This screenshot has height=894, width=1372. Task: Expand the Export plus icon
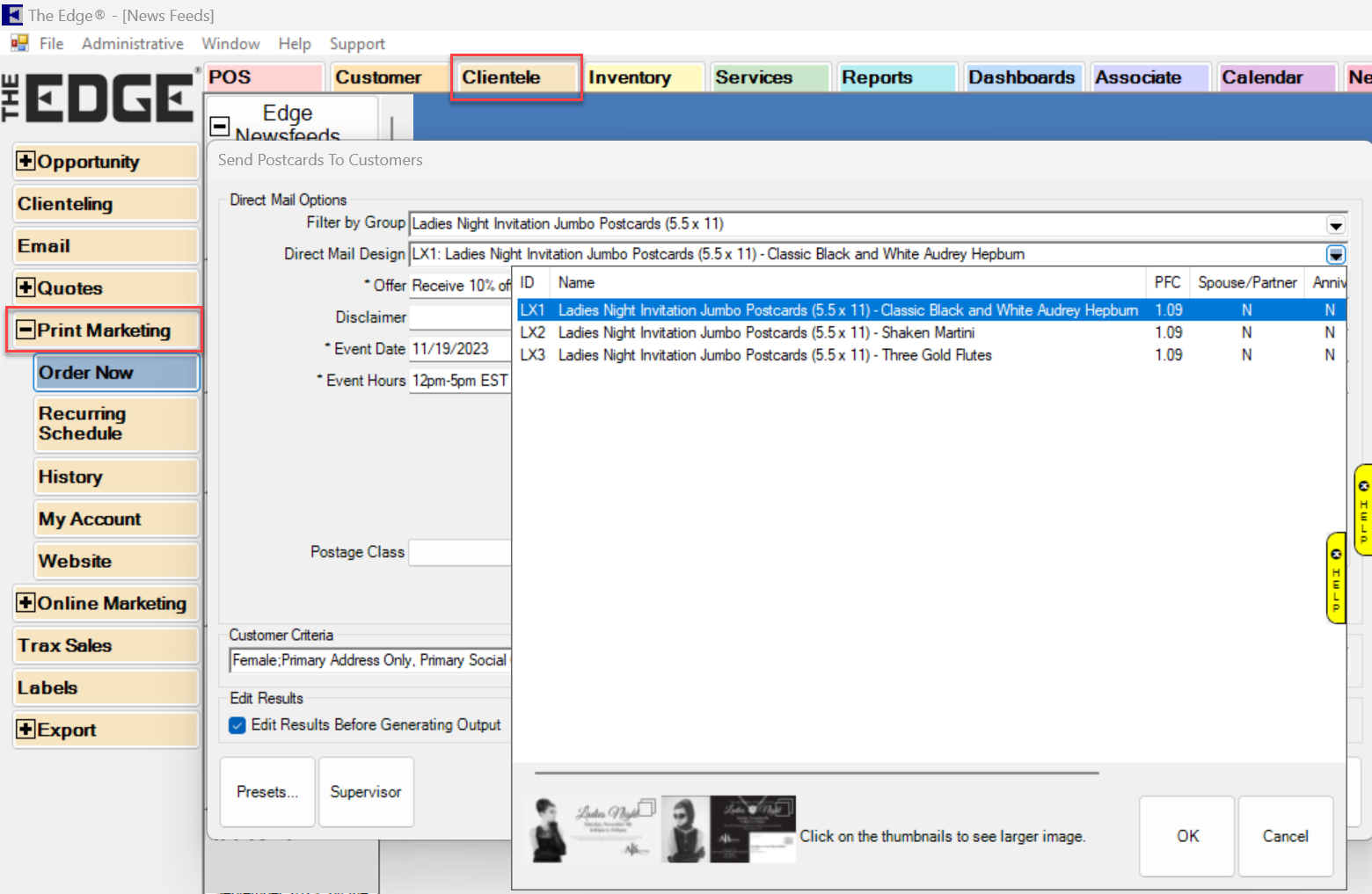point(26,730)
